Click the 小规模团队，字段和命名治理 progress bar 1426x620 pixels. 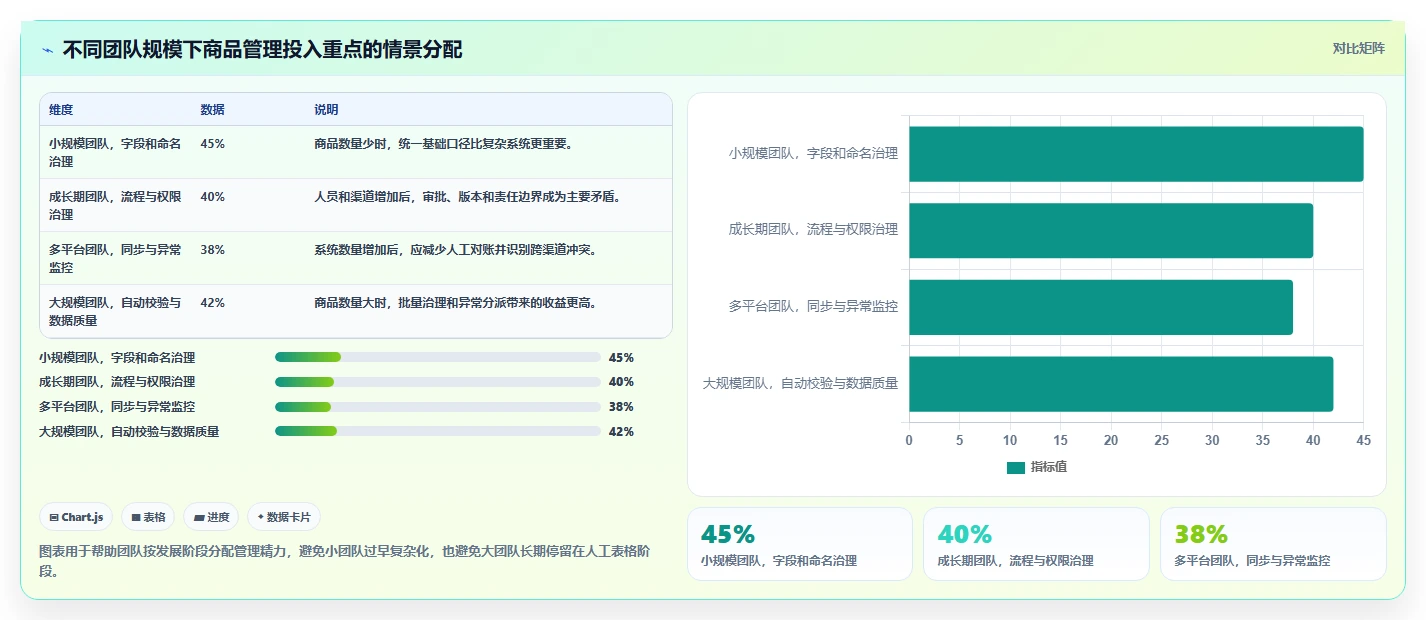(x=438, y=357)
